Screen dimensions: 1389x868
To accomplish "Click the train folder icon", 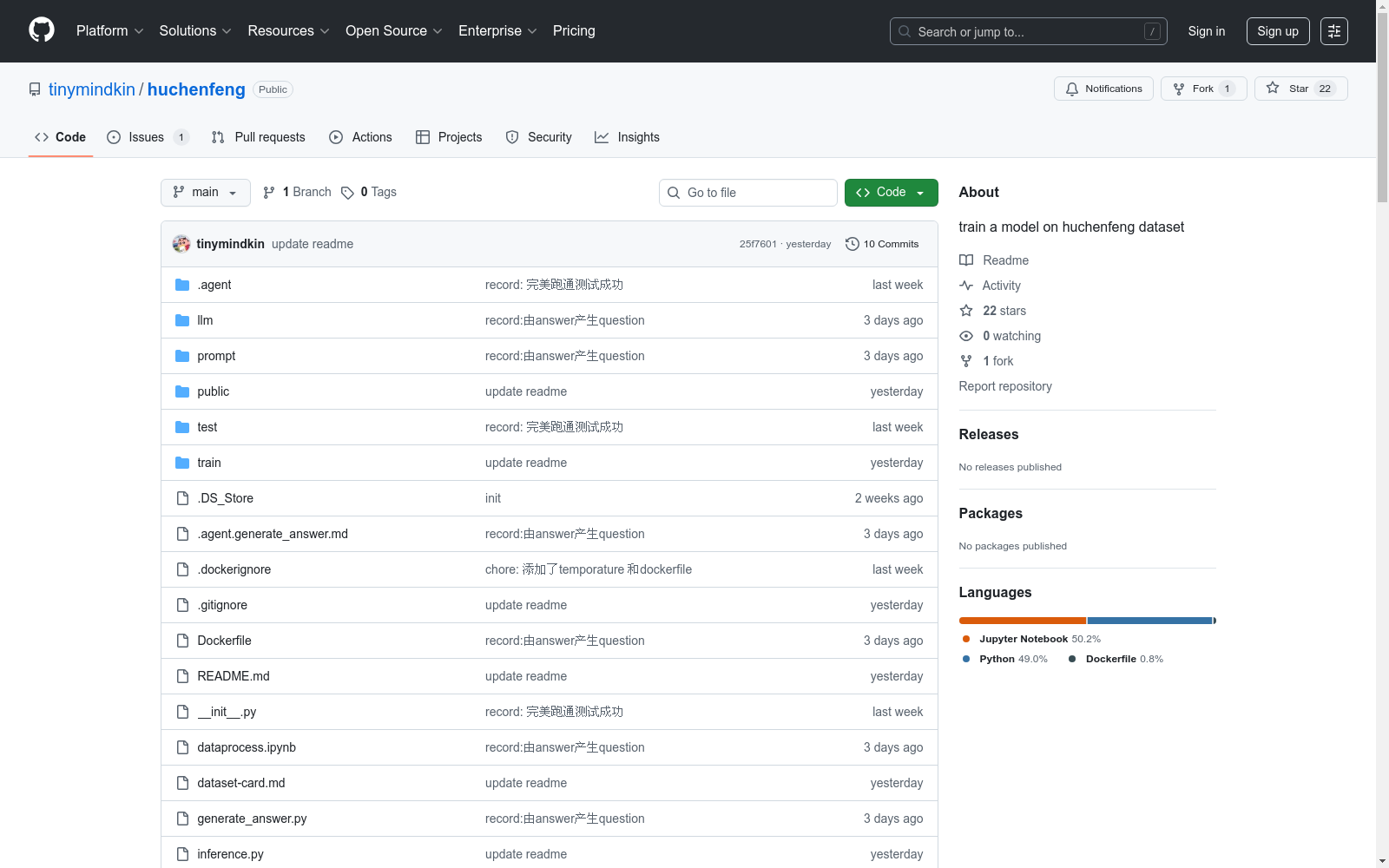I will pyautogui.click(x=182, y=463).
